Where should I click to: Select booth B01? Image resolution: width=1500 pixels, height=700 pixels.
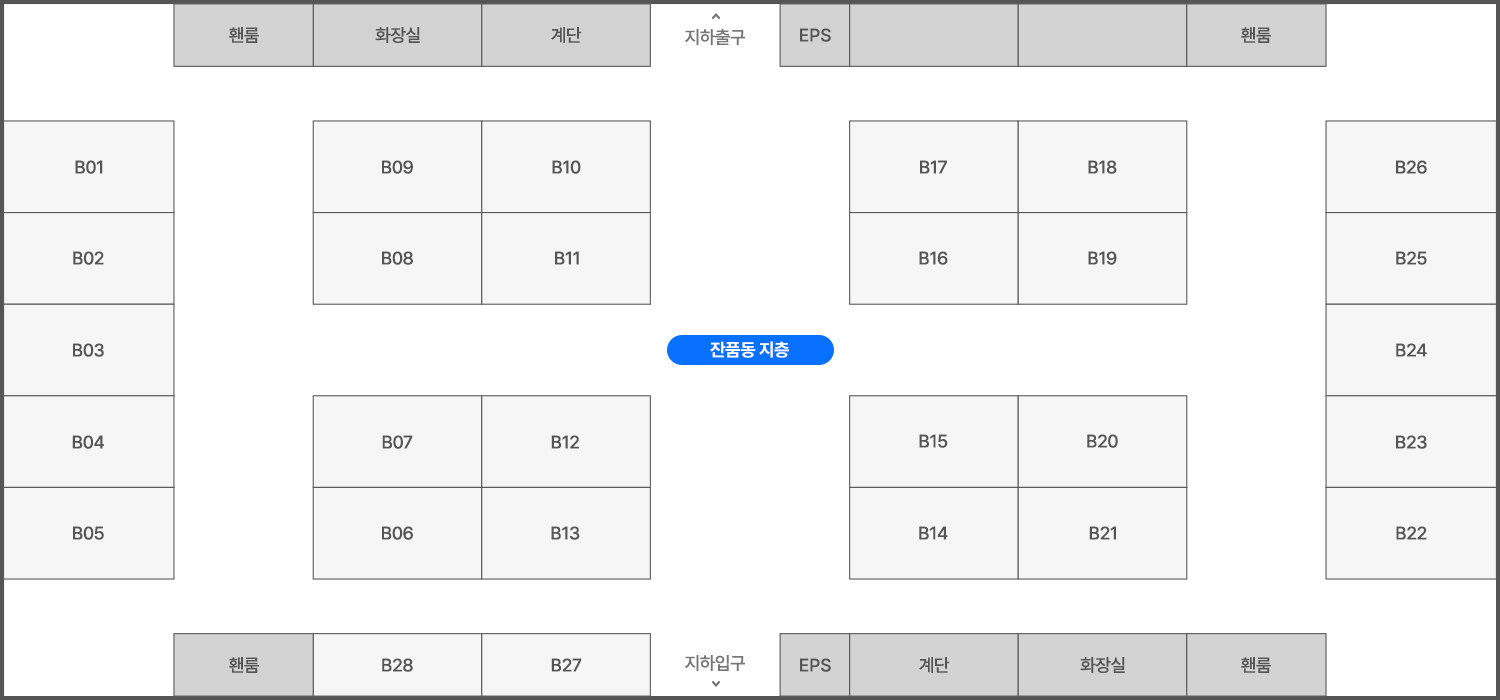(x=88, y=167)
